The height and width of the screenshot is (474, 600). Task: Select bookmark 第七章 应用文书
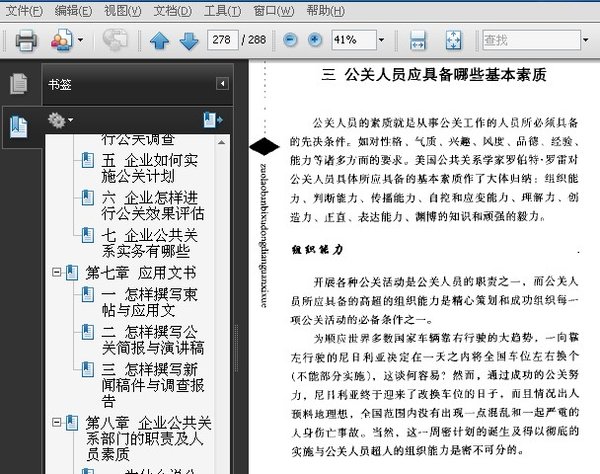(x=141, y=273)
